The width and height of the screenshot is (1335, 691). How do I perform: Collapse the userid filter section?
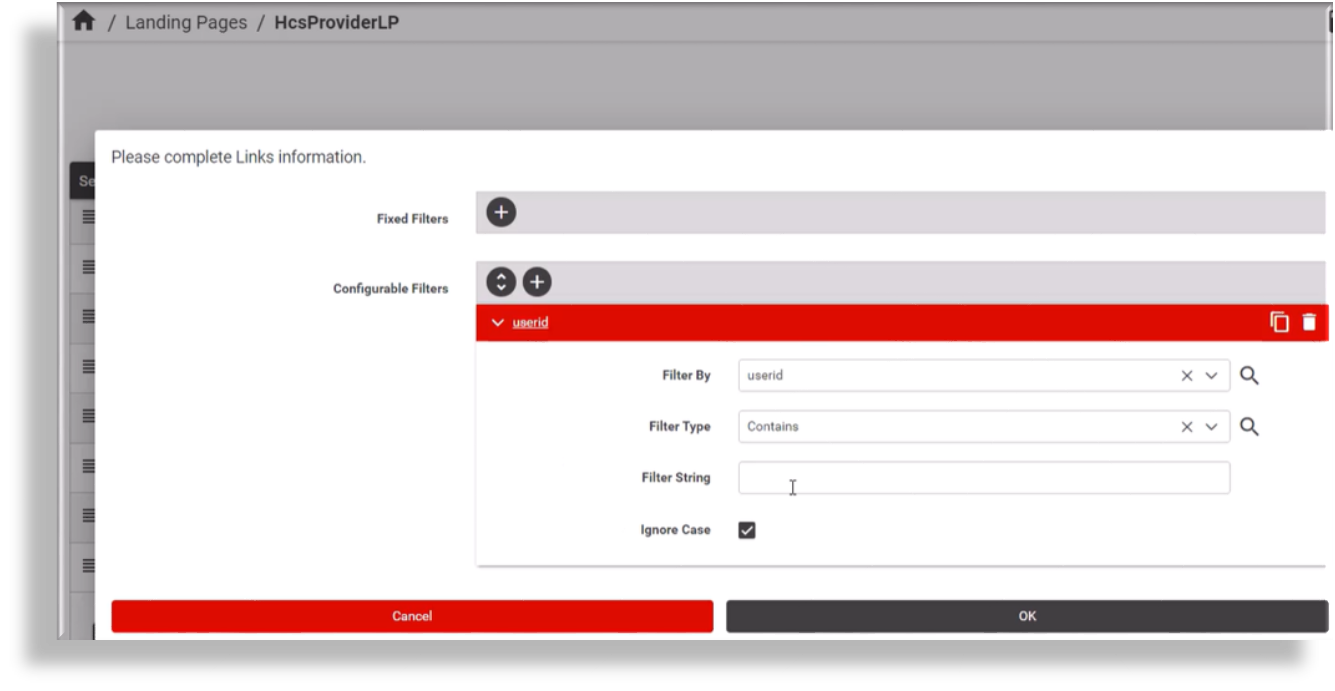(497, 322)
